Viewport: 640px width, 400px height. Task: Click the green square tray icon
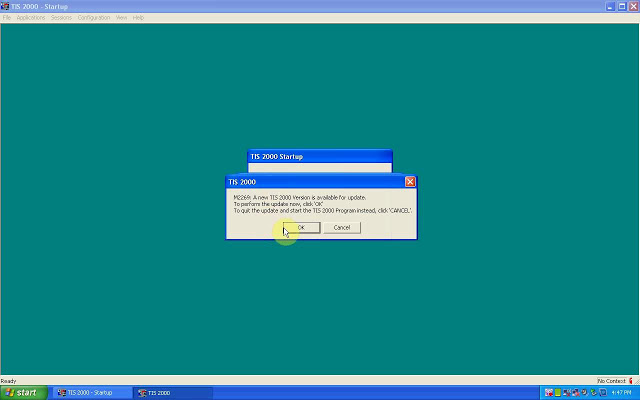[558, 393]
